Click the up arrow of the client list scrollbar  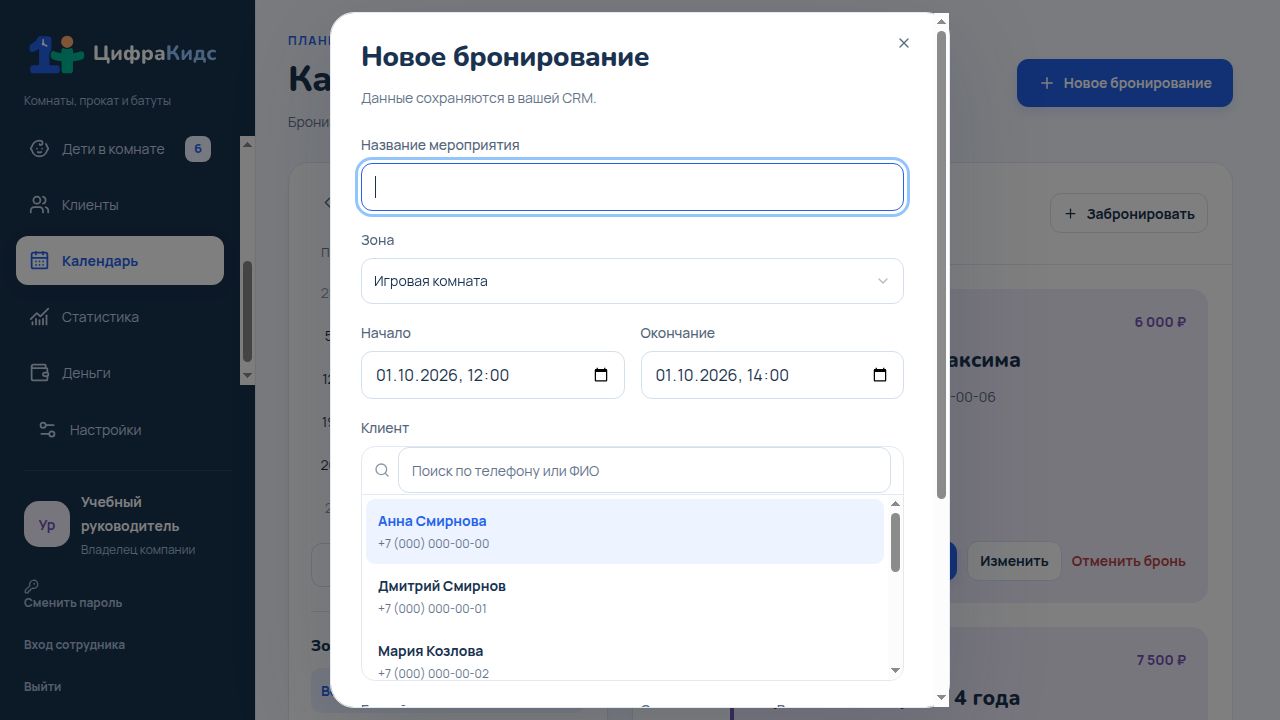[895, 504]
